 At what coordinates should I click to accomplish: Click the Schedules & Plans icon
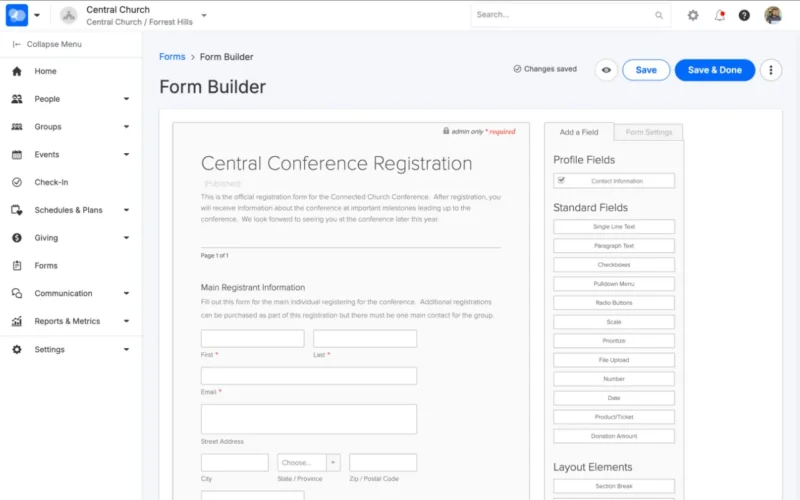click(17, 210)
